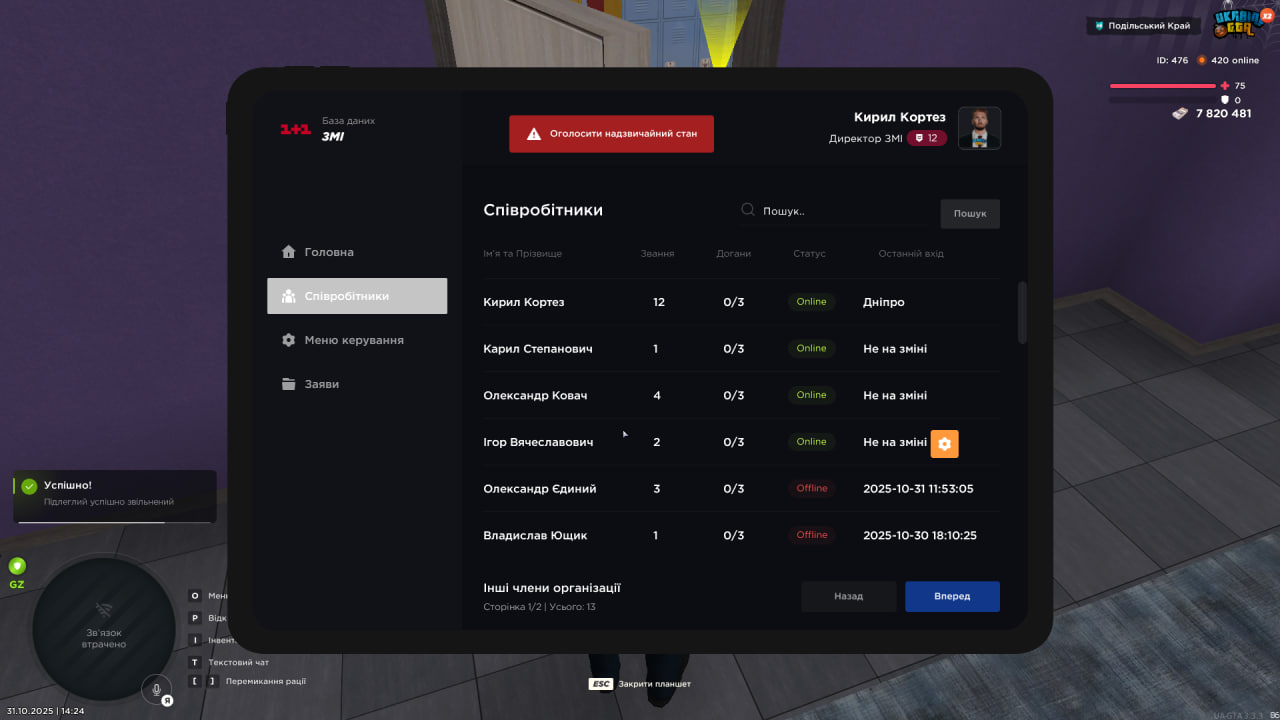Click the Назад previous page button
1280x720 pixels.
849,596
